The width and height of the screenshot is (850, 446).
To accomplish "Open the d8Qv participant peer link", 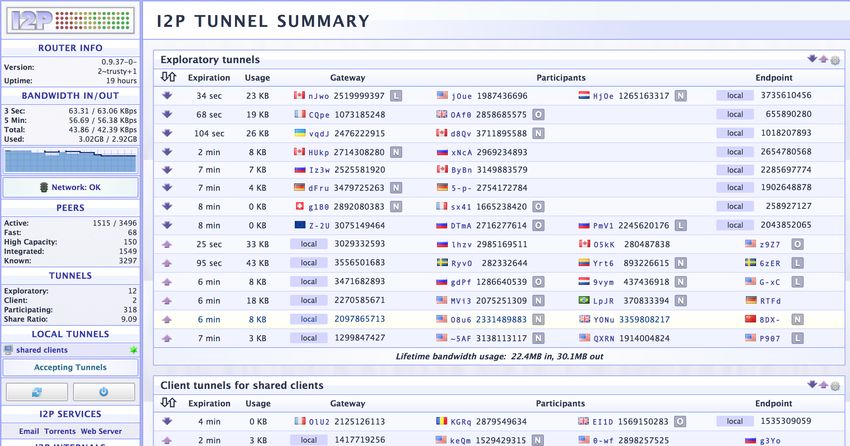I will [461, 133].
